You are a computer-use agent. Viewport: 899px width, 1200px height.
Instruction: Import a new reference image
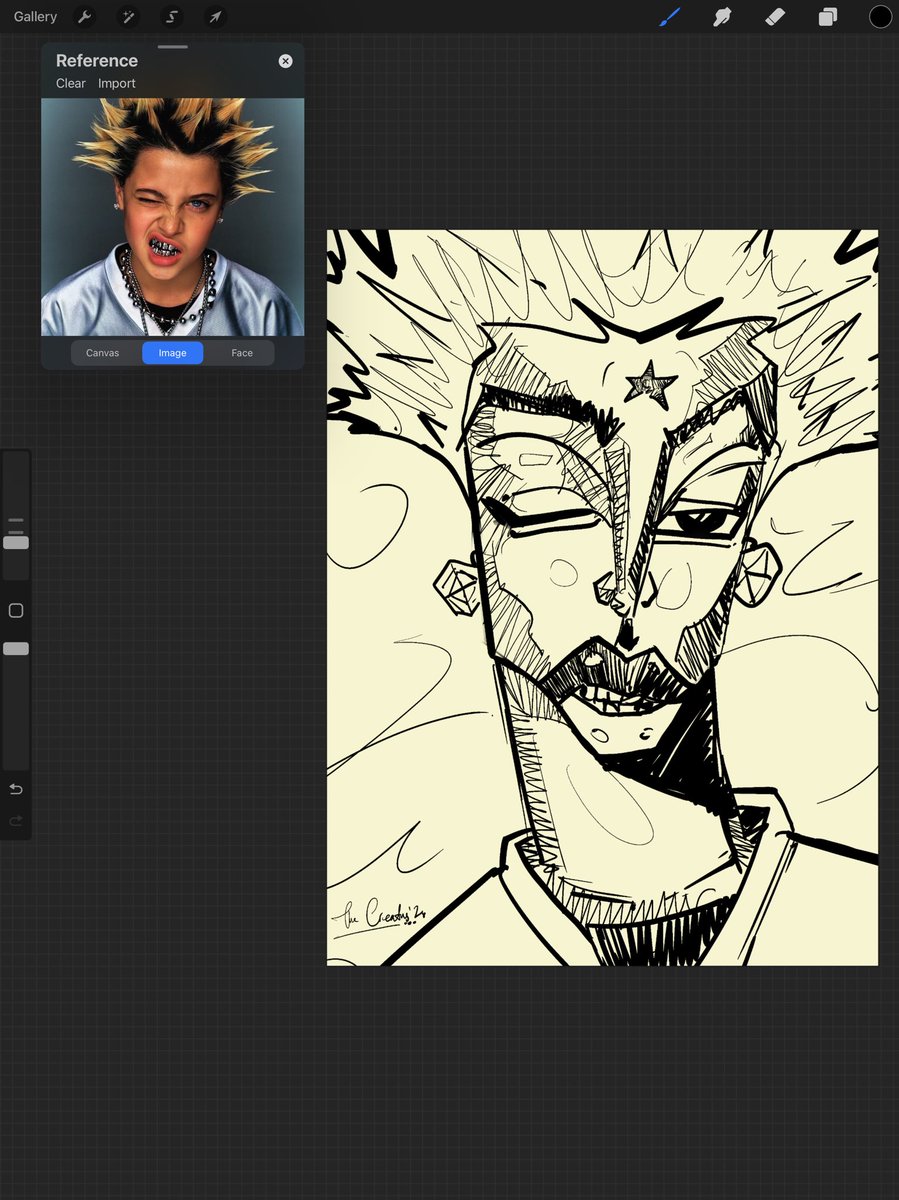[117, 84]
